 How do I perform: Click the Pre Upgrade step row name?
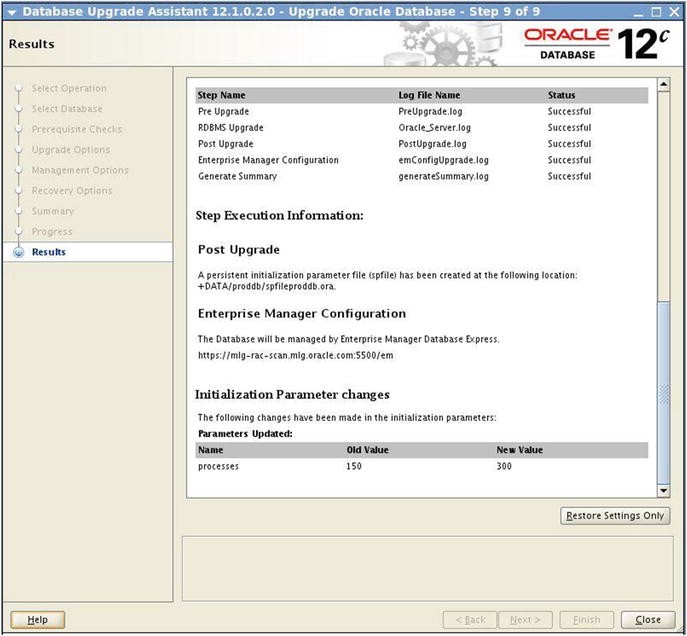pos(223,112)
